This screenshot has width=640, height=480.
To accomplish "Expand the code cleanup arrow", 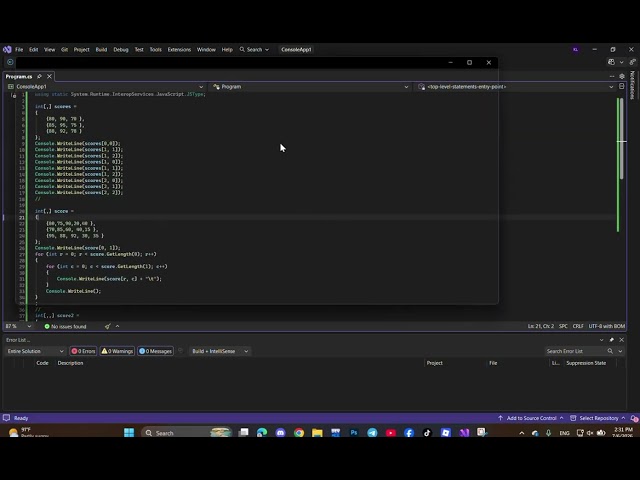I will (x=118, y=326).
